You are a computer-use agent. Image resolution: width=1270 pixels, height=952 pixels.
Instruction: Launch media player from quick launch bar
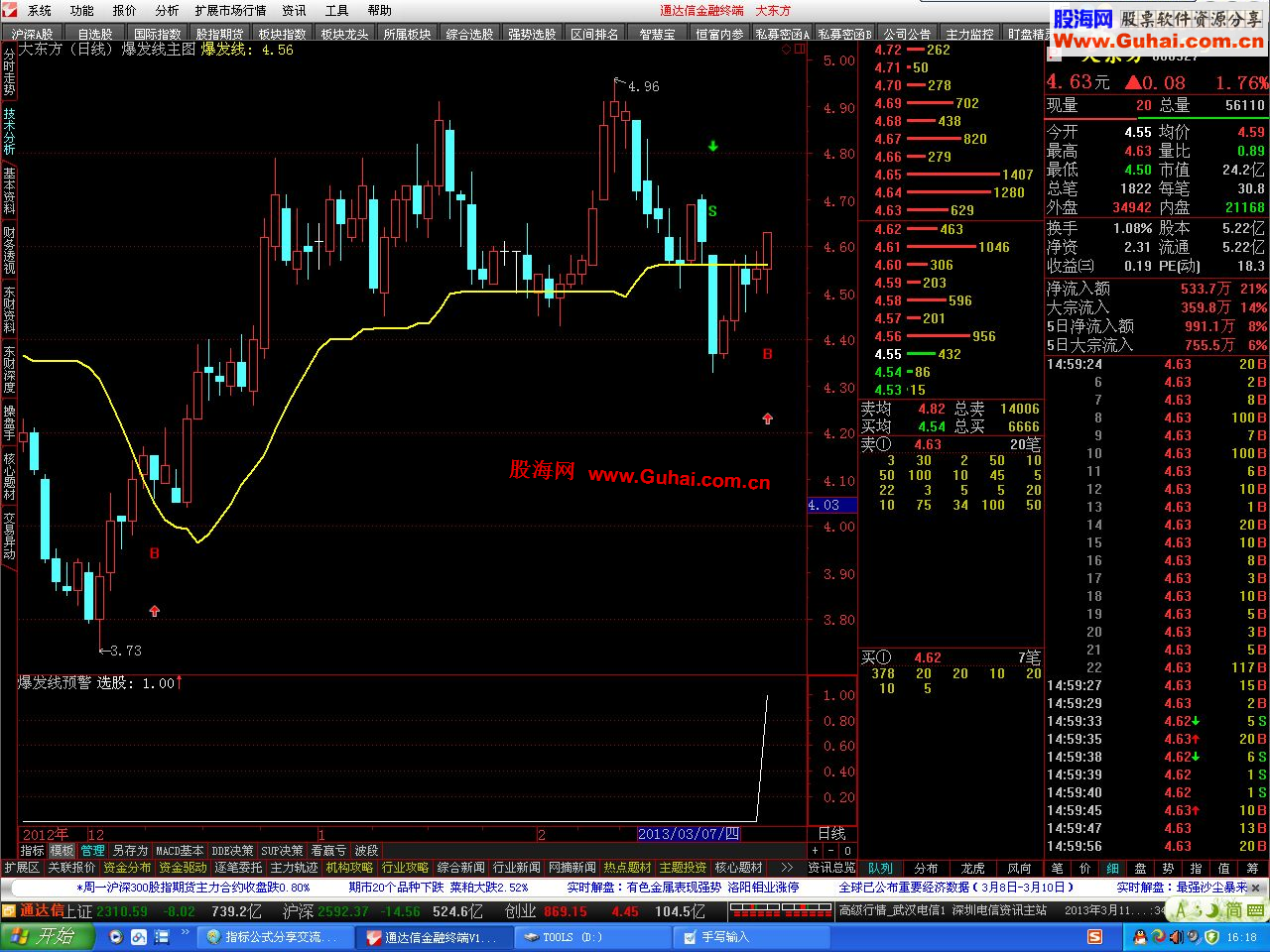tap(116, 937)
